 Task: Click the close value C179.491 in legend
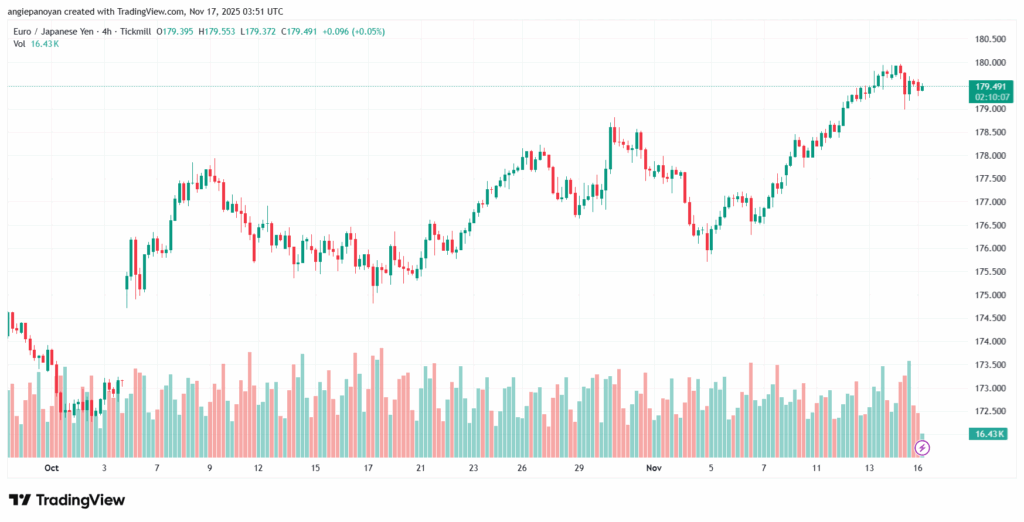point(299,31)
